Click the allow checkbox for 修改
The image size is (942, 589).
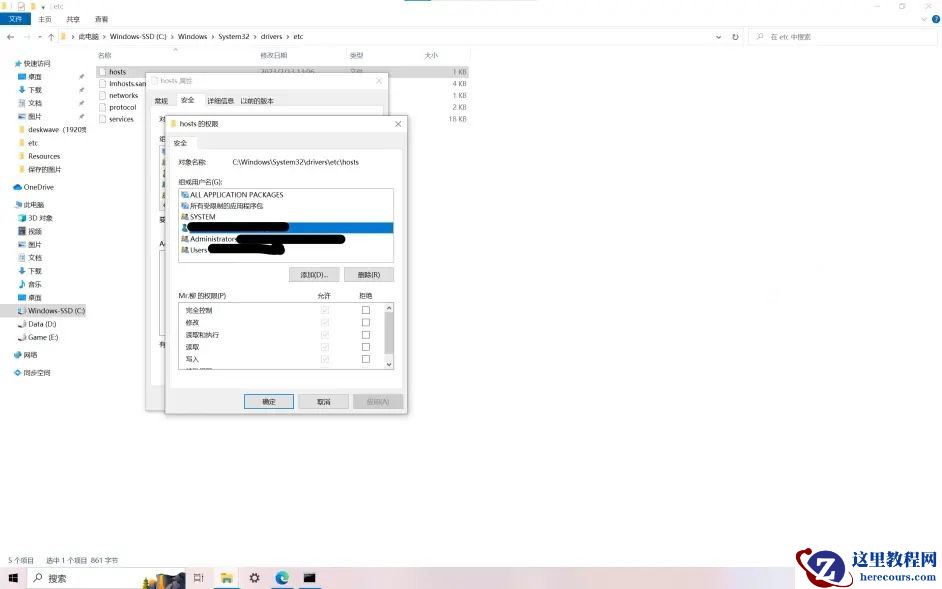324,322
